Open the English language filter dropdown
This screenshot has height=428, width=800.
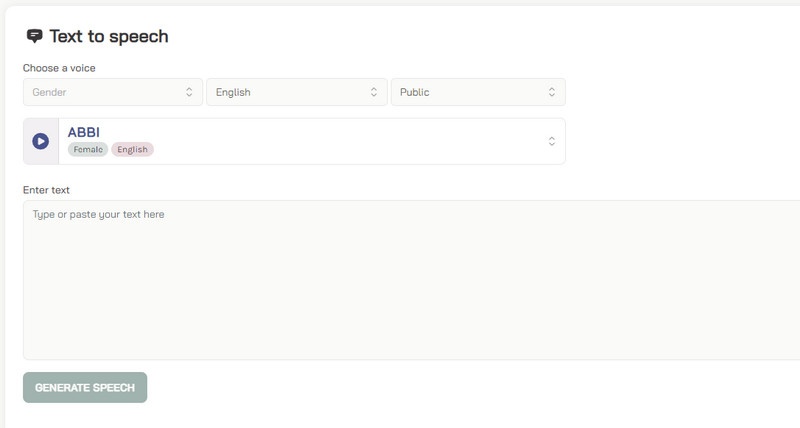click(296, 92)
